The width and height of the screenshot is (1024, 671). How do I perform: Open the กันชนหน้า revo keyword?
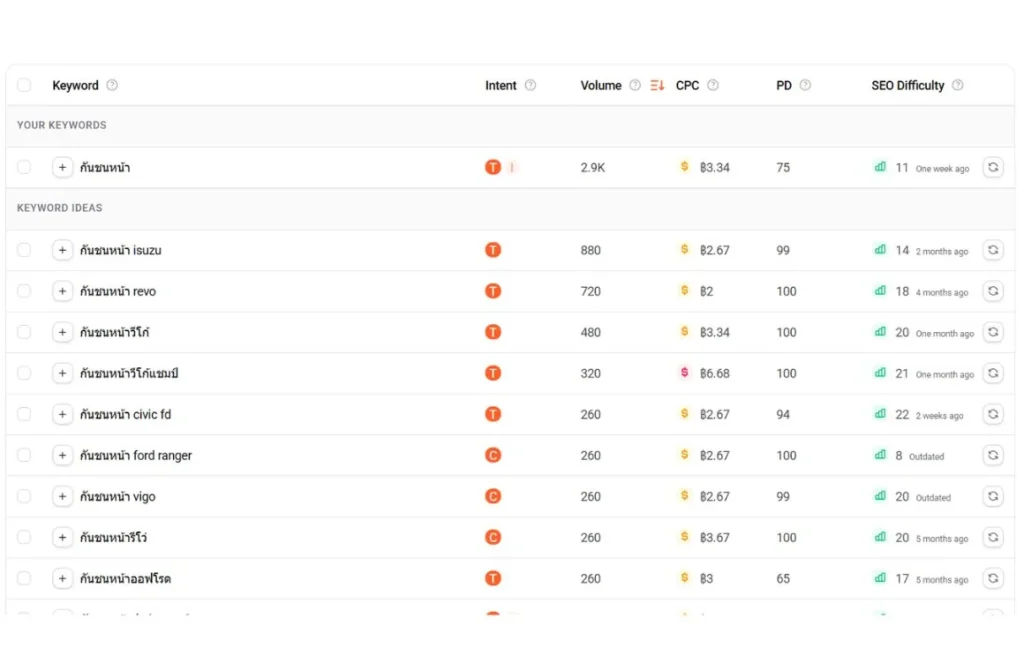[x=118, y=291]
